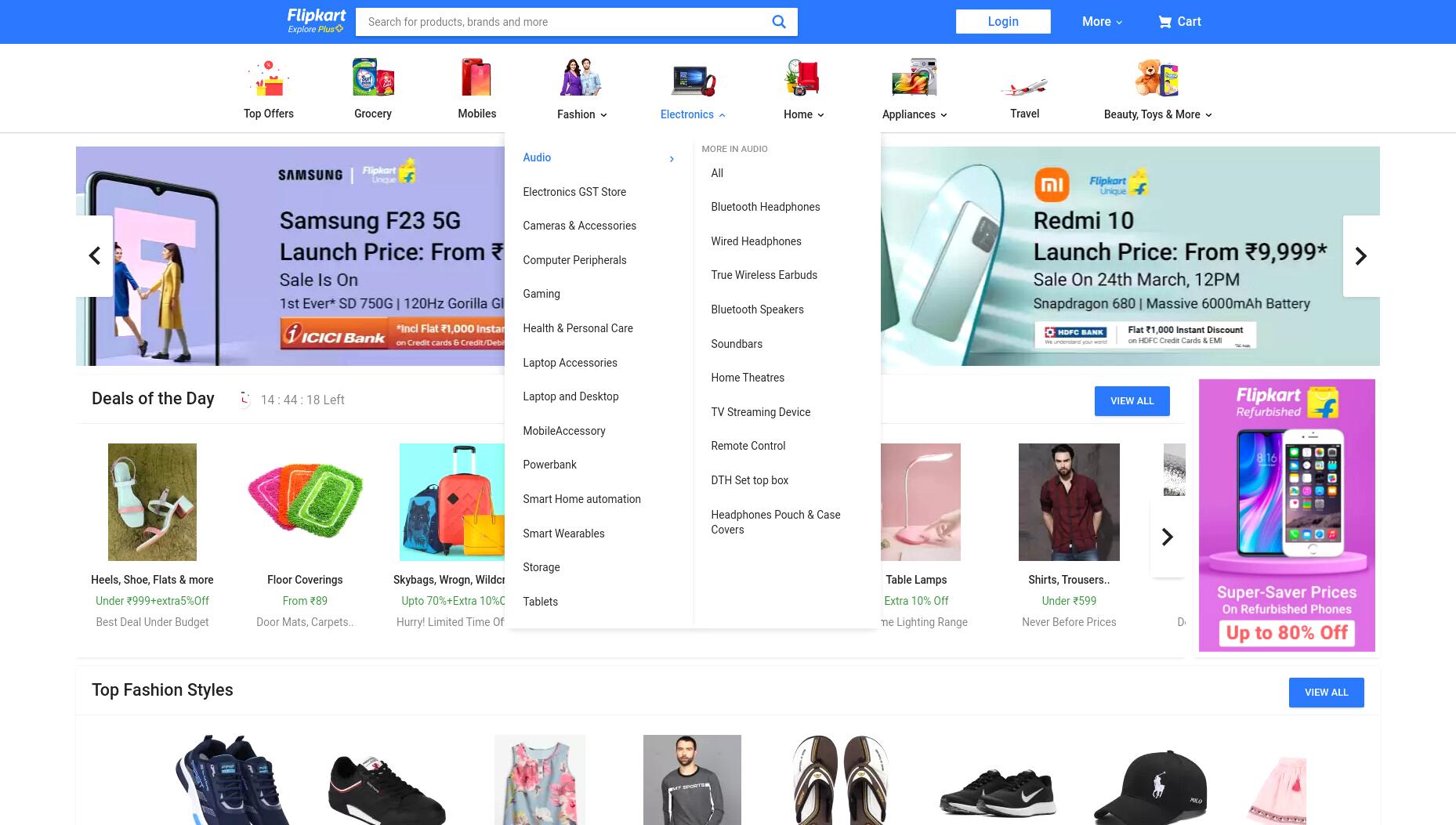Show next Deals of the Day items
Viewport: 1456px width, 825px height.
click(x=1168, y=537)
